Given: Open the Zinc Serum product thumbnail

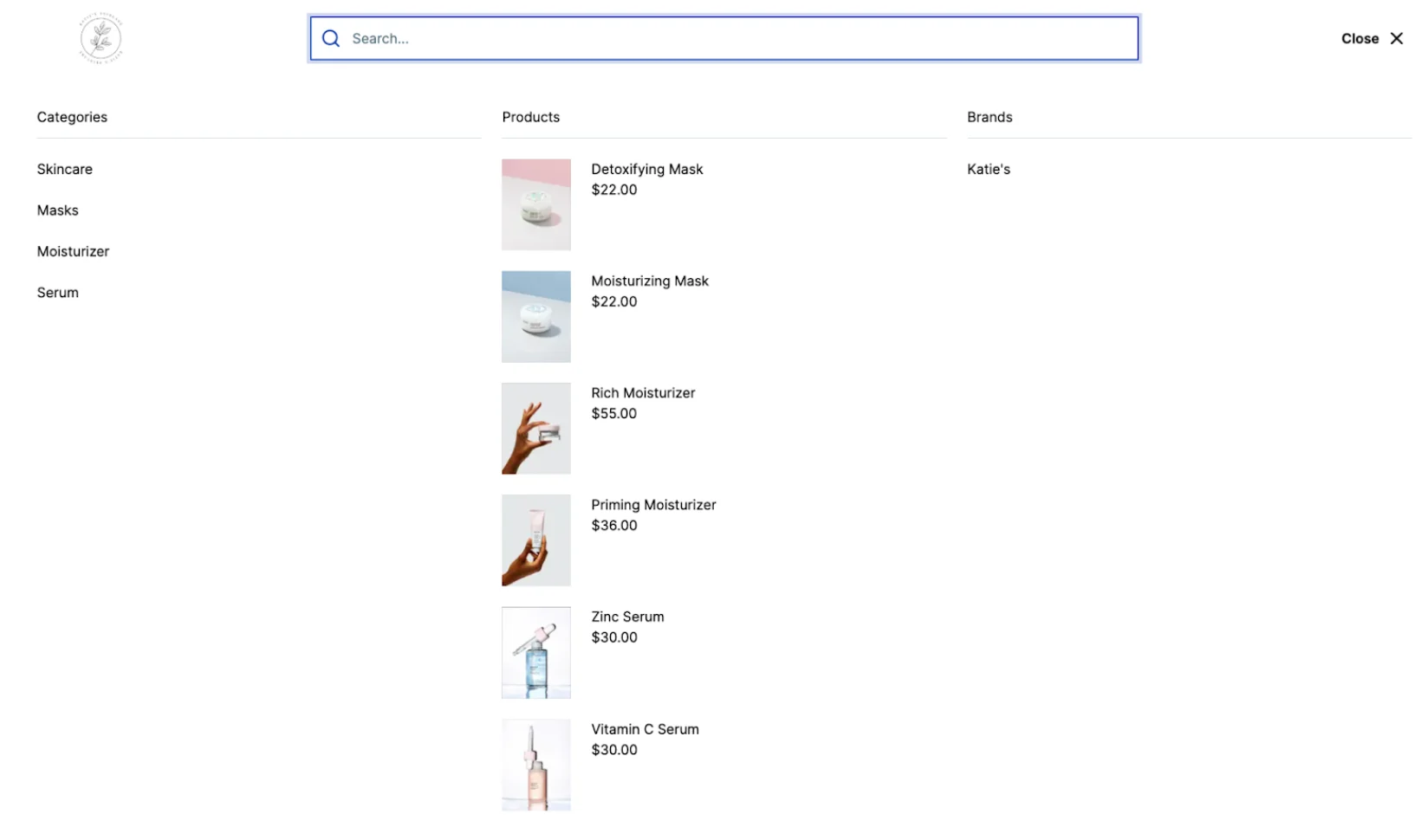Looking at the screenshot, I should pos(536,652).
